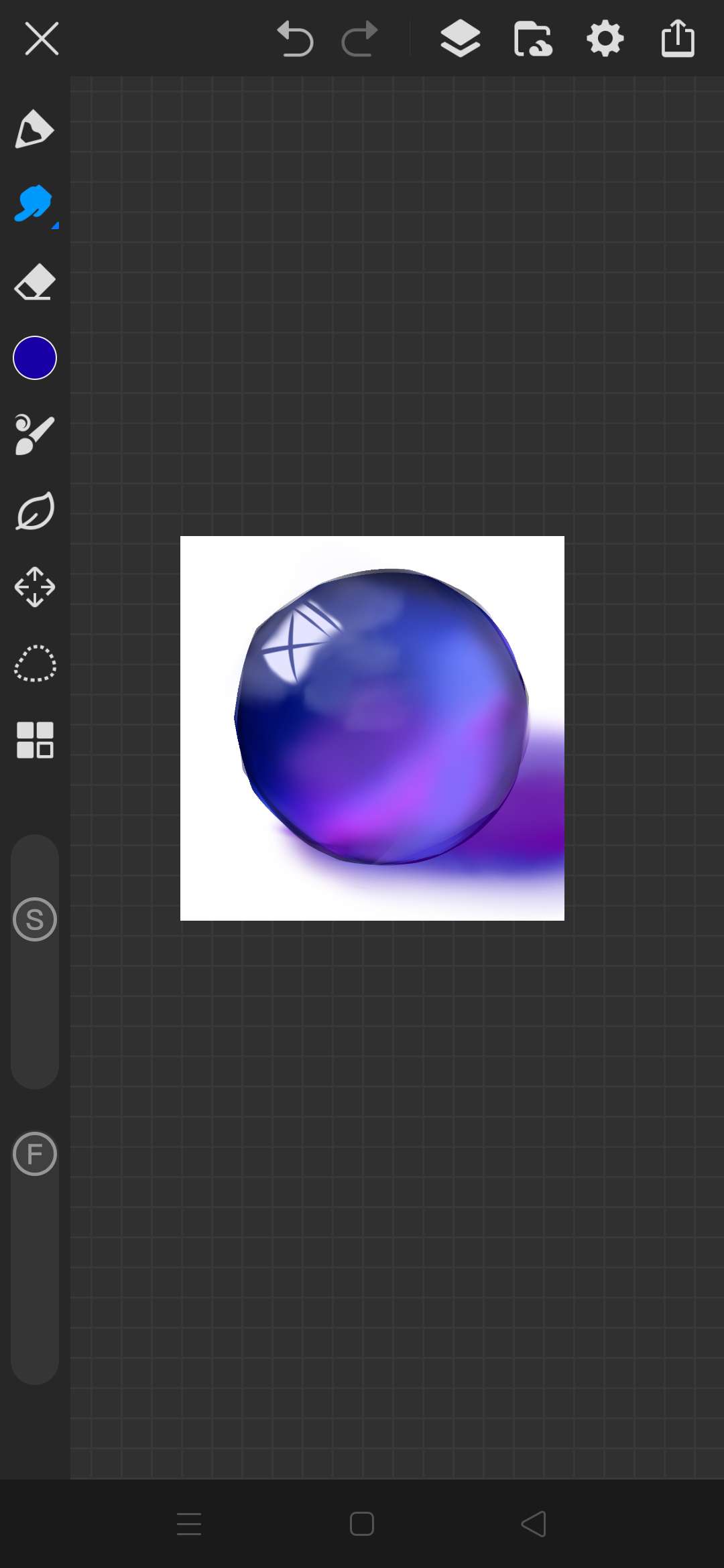The width and height of the screenshot is (724, 1568).
Task: Open the brush editor tool
Action: click(x=34, y=434)
